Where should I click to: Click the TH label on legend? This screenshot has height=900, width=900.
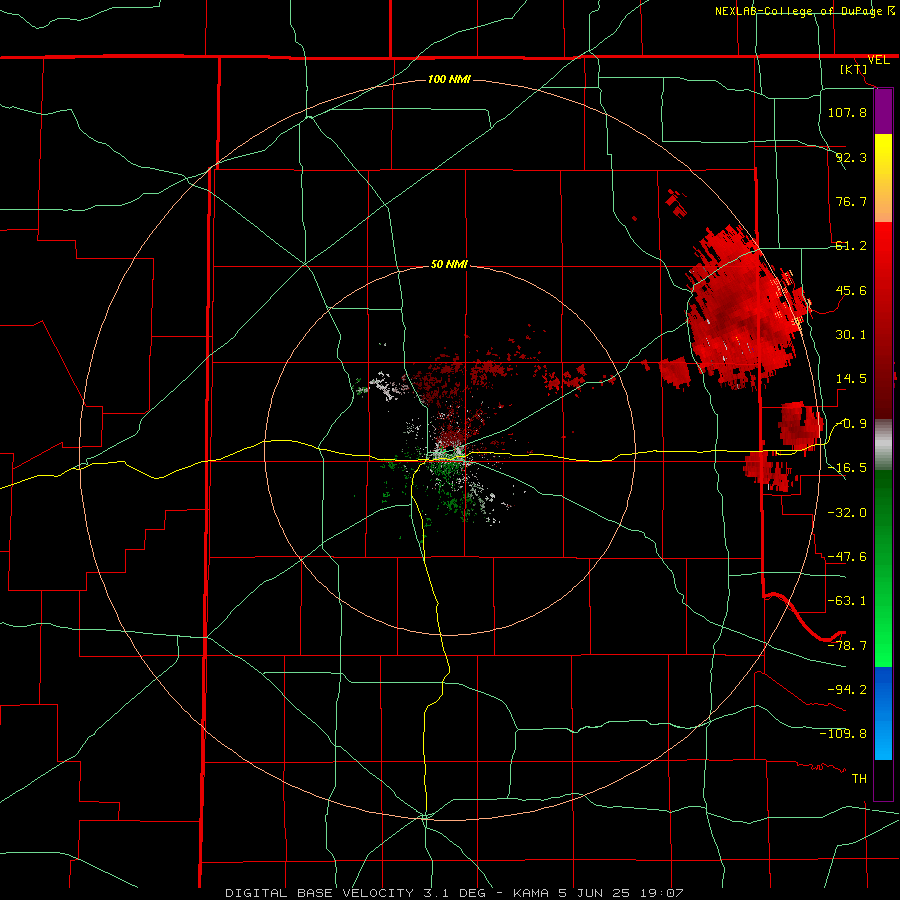(859, 779)
